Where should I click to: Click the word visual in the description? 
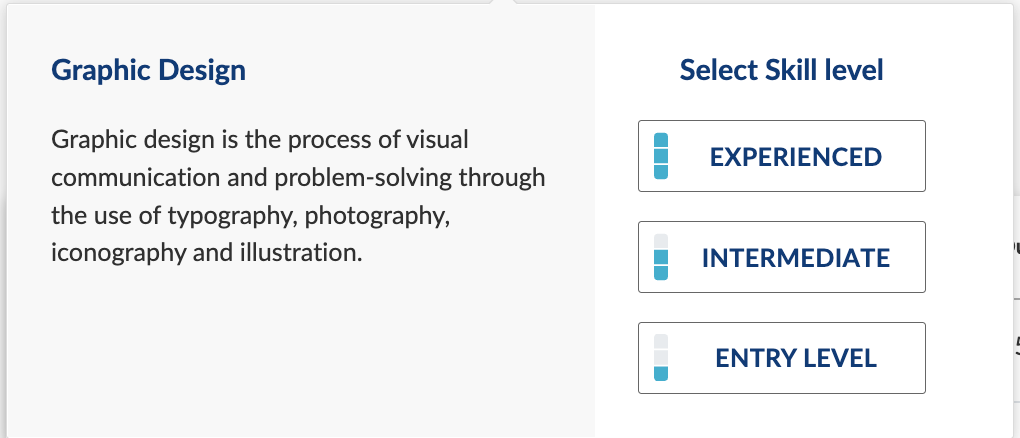tap(436, 140)
